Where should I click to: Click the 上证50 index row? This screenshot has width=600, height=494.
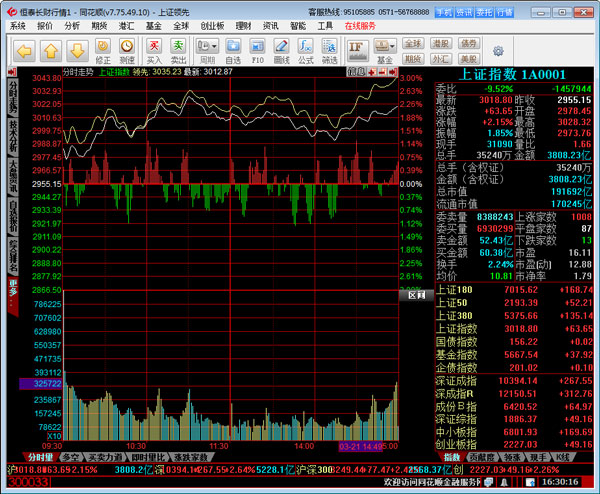[x=514, y=303]
